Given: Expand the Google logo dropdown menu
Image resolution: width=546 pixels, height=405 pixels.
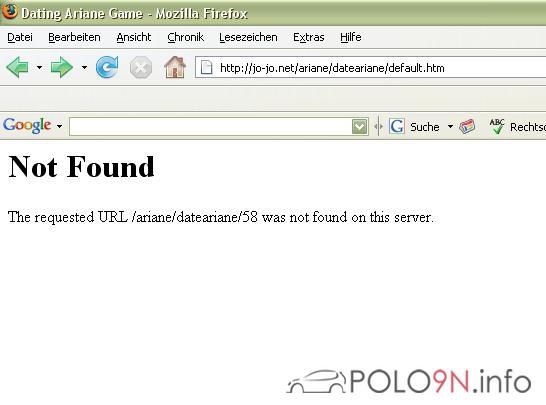Looking at the screenshot, I should click(x=60, y=126).
